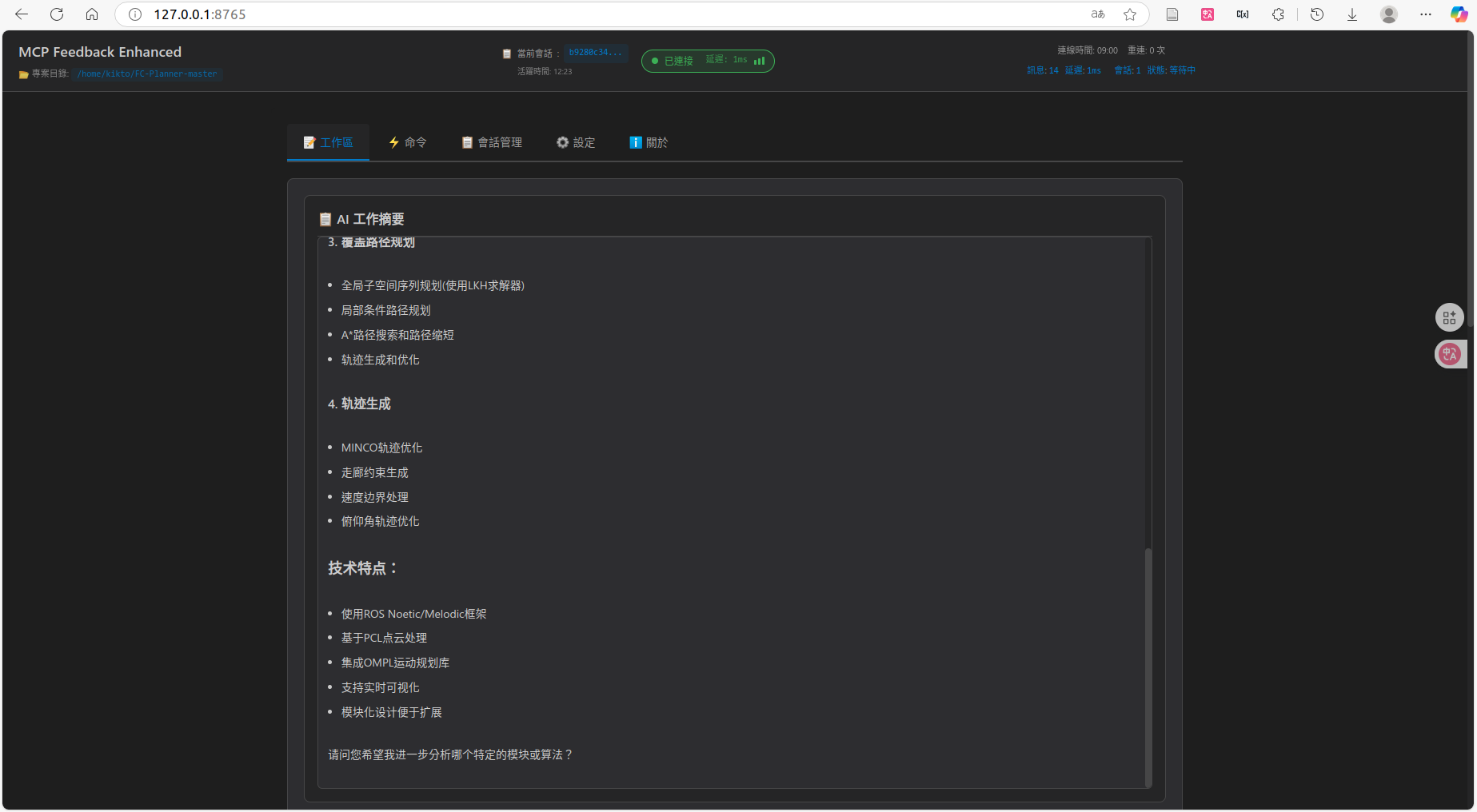The width and height of the screenshot is (1477, 812).
Task: Open the downloads arrow icon
Action: [1352, 14]
